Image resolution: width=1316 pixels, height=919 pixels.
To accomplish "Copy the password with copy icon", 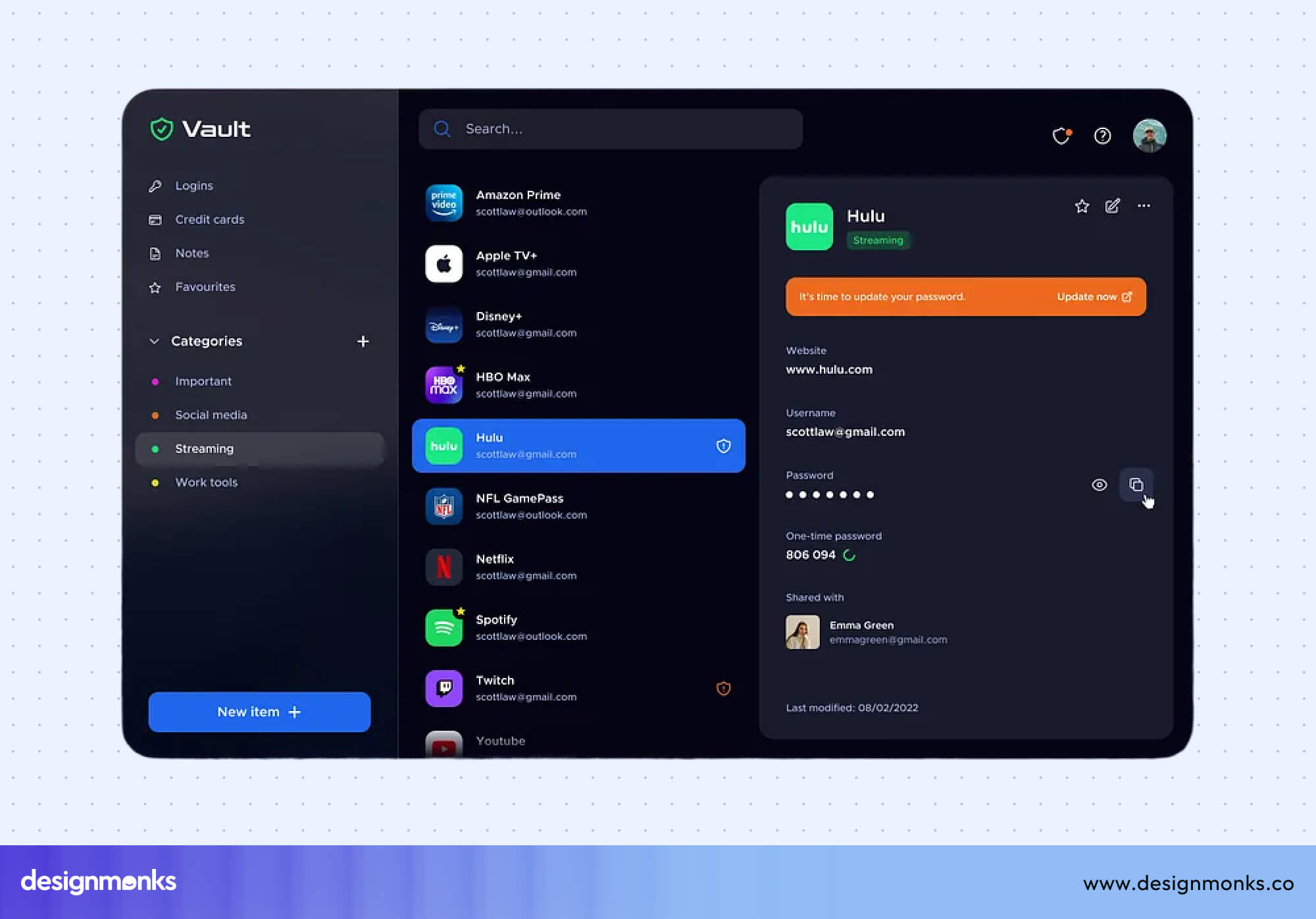I will tap(1136, 485).
